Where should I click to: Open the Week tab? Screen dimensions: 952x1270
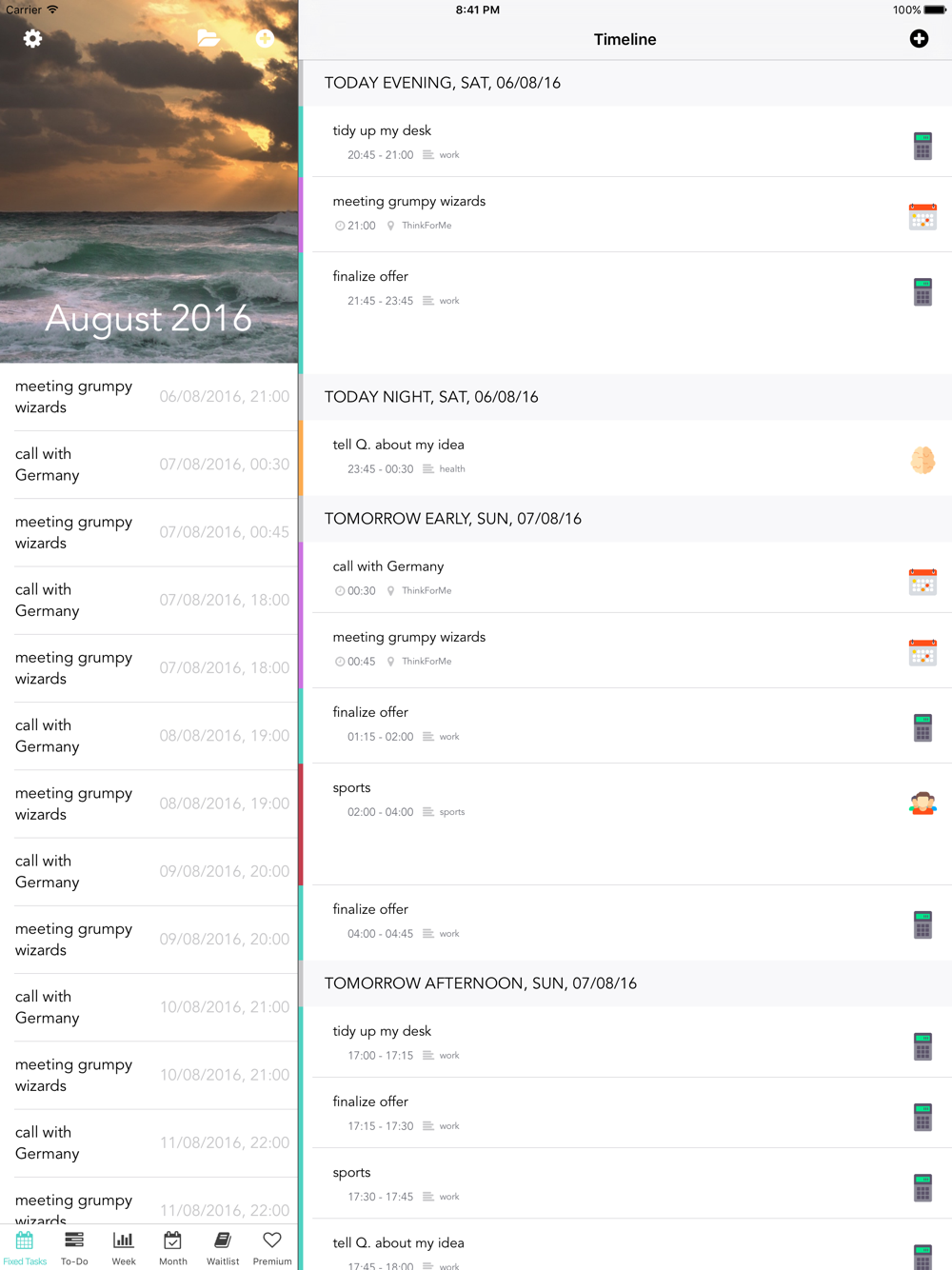coord(124,1247)
